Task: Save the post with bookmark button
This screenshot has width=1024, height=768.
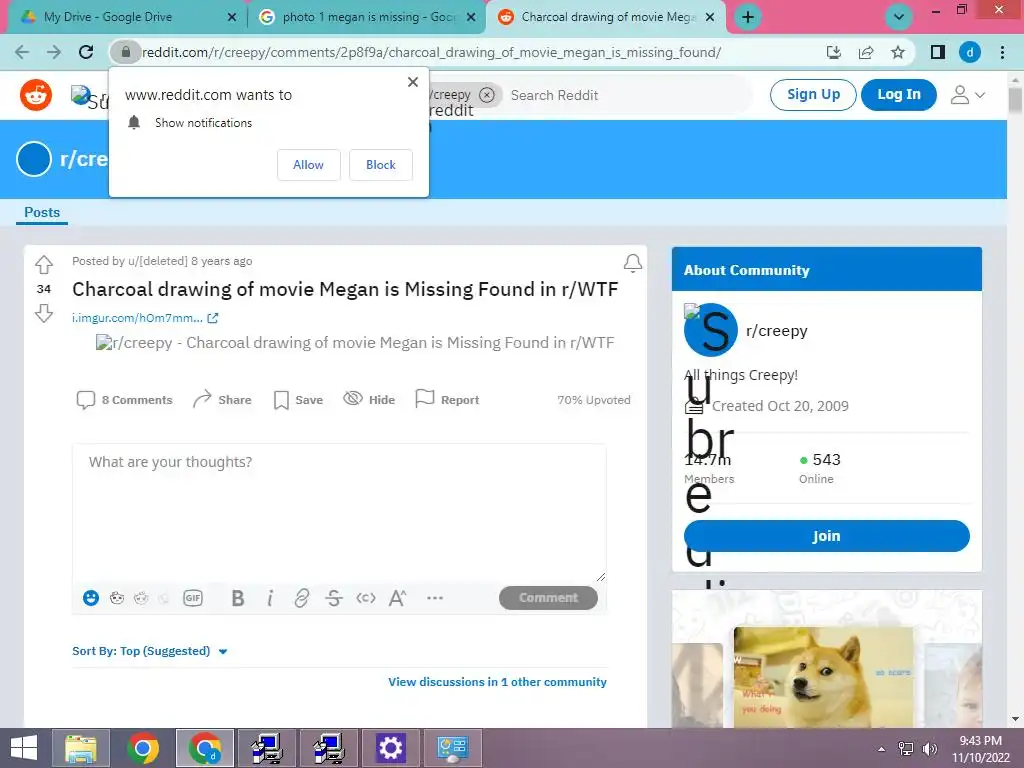Action: [298, 400]
